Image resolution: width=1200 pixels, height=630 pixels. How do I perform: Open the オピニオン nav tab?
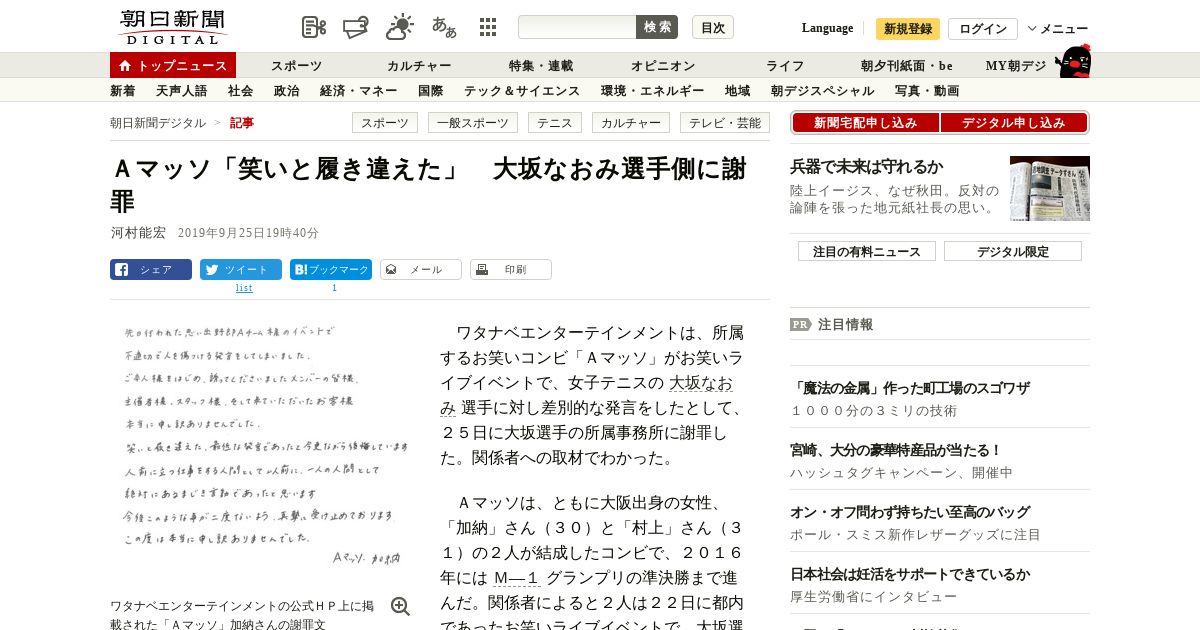pos(663,65)
